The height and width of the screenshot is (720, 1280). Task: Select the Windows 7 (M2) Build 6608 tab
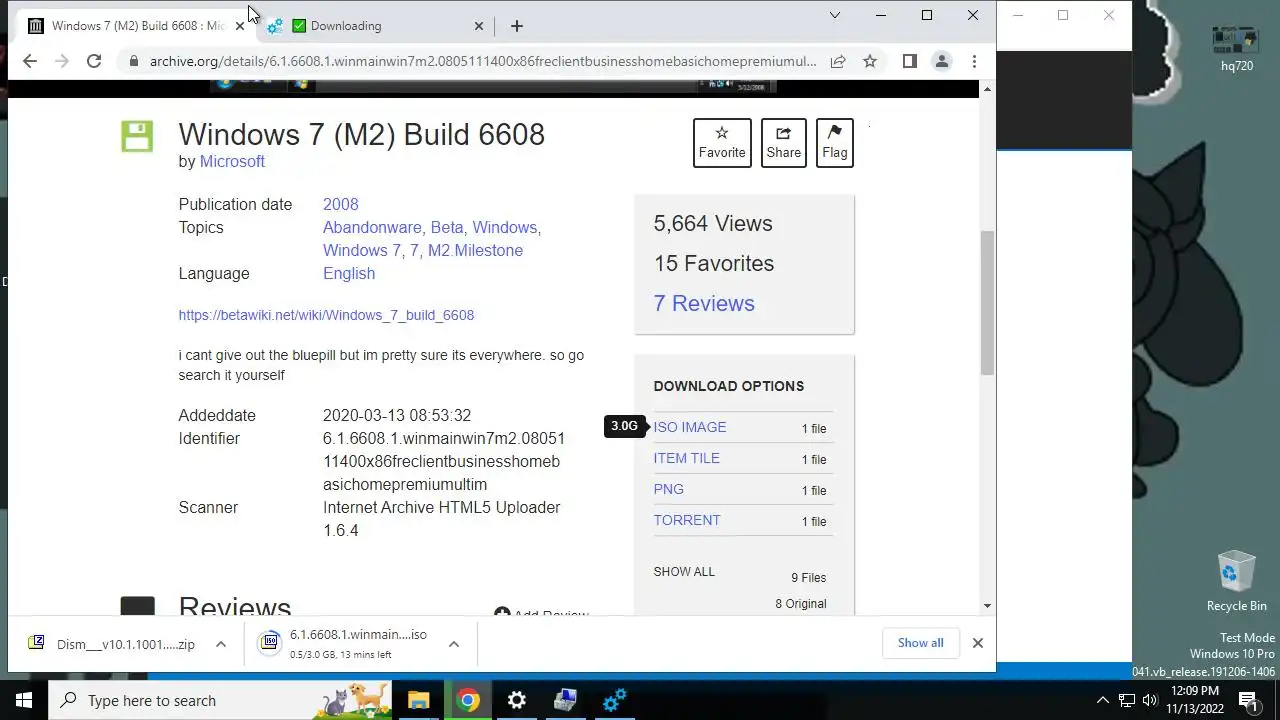click(137, 26)
